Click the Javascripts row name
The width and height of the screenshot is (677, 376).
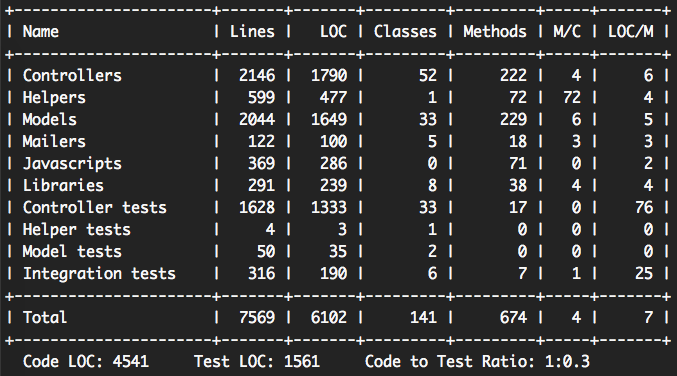coord(72,164)
